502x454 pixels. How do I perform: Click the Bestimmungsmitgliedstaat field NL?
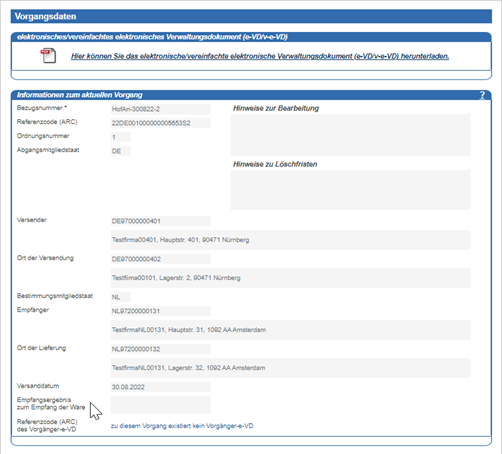(121, 297)
